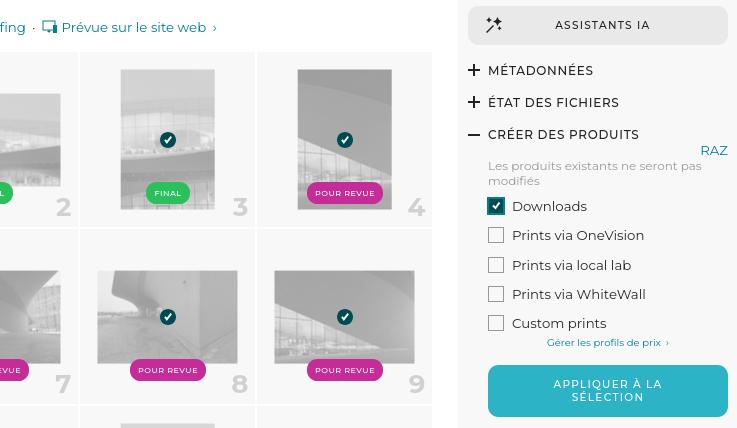Deselect the checkmark on photo 3

168,140
